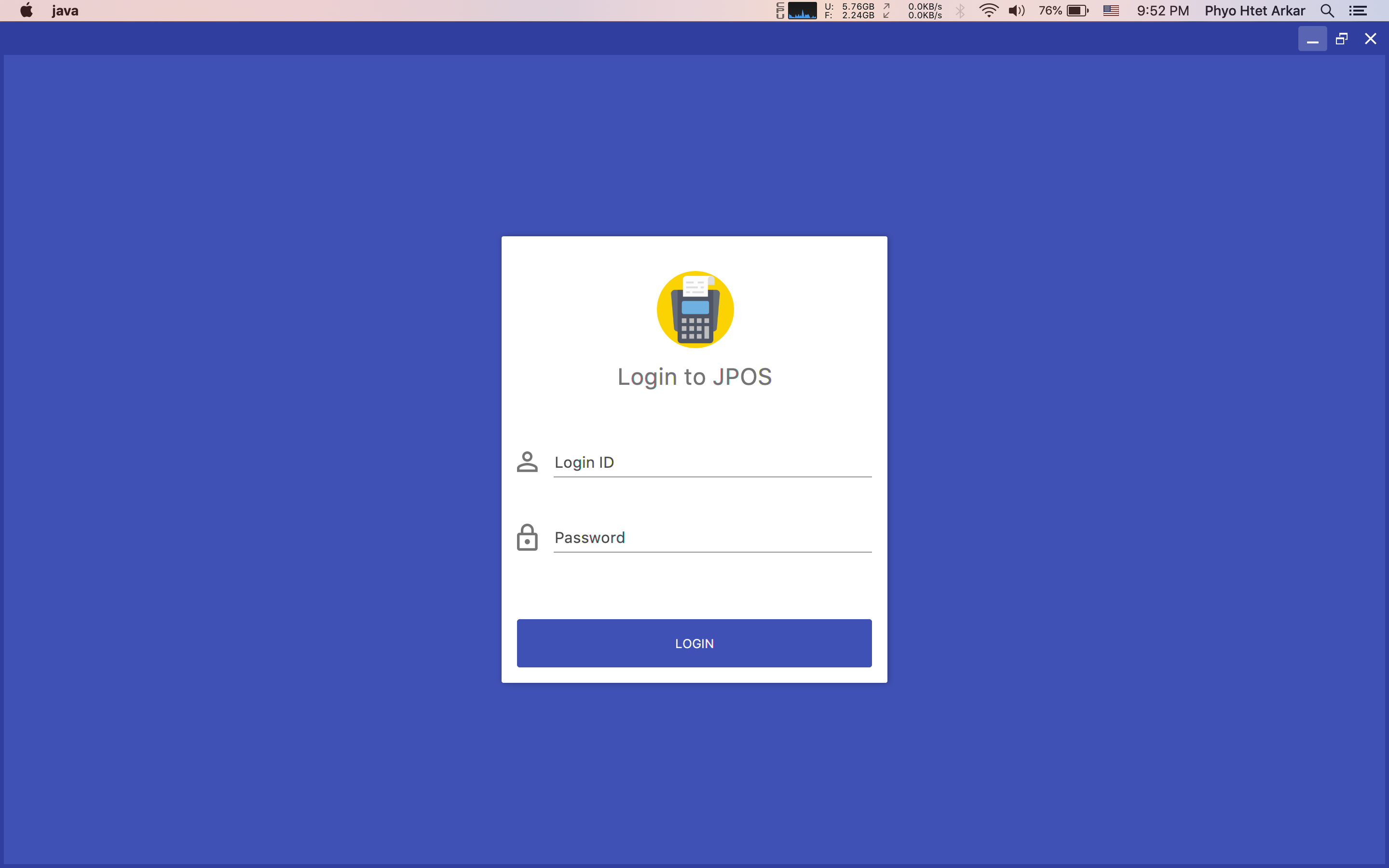Click the US flag input source
This screenshot has height=868, width=1389.
coord(1111,10)
